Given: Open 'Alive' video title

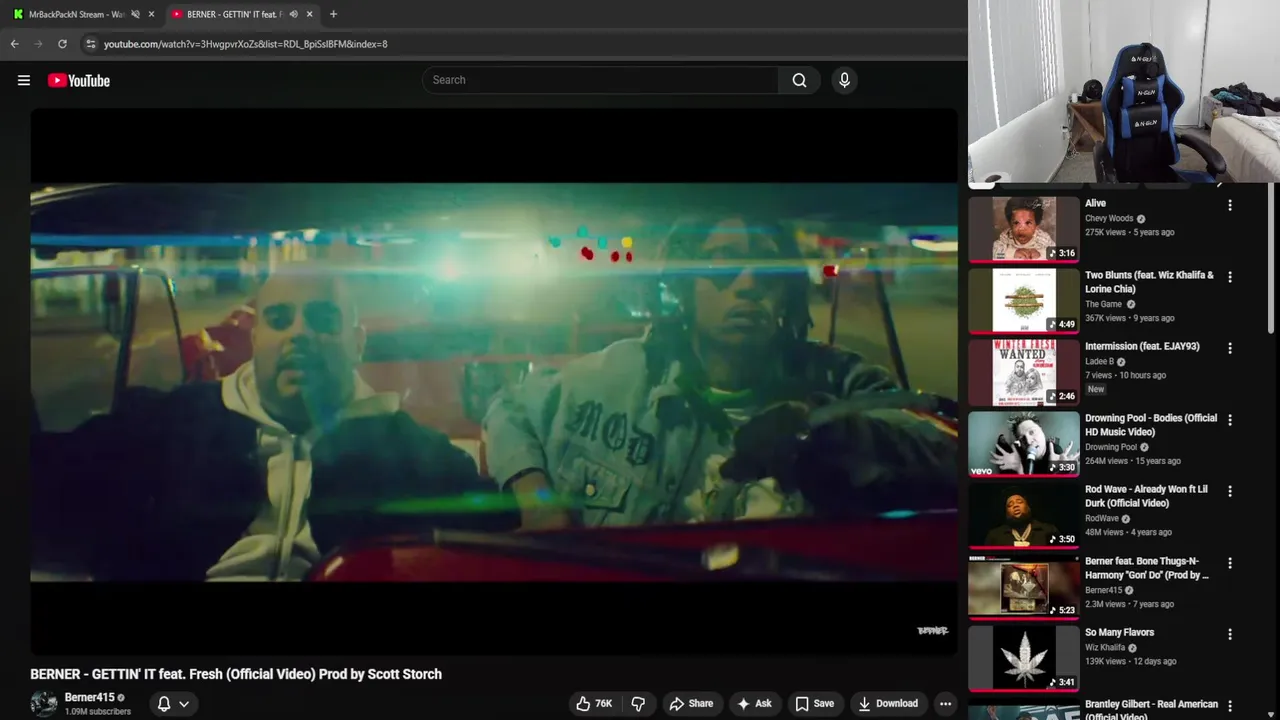Looking at the screenshot, I should coord(1095,203).
